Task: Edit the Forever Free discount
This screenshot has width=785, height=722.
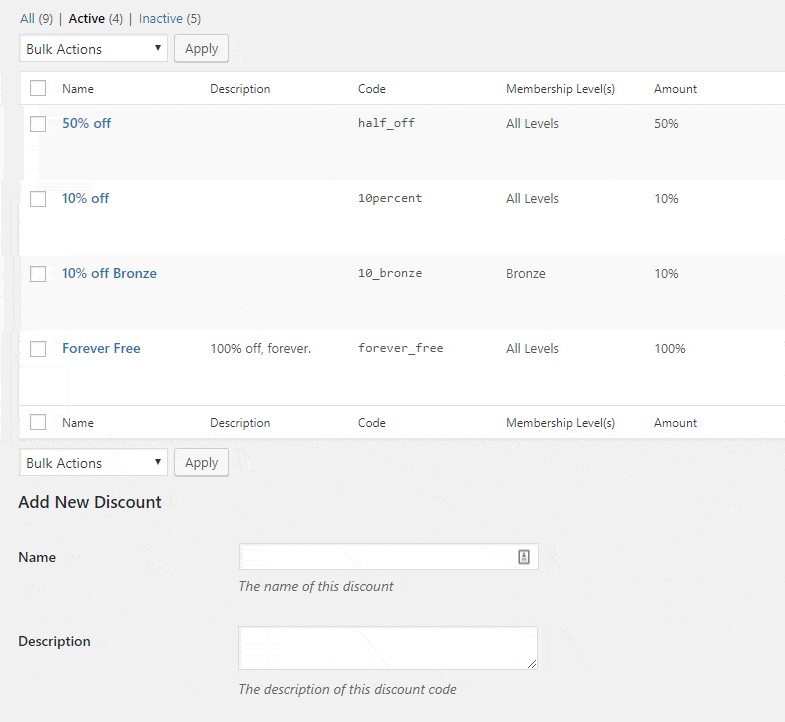Action: coord(101,349)
